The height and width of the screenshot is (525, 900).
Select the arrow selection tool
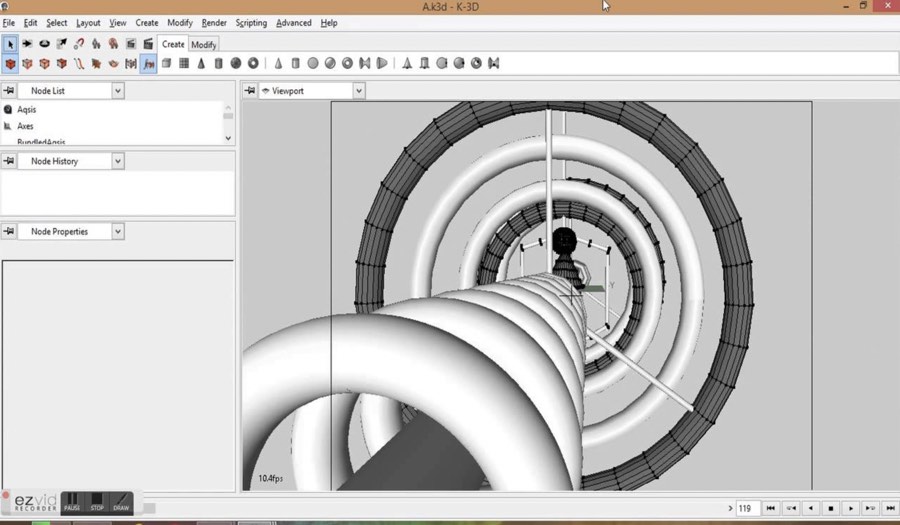click(x=10, y=44)
